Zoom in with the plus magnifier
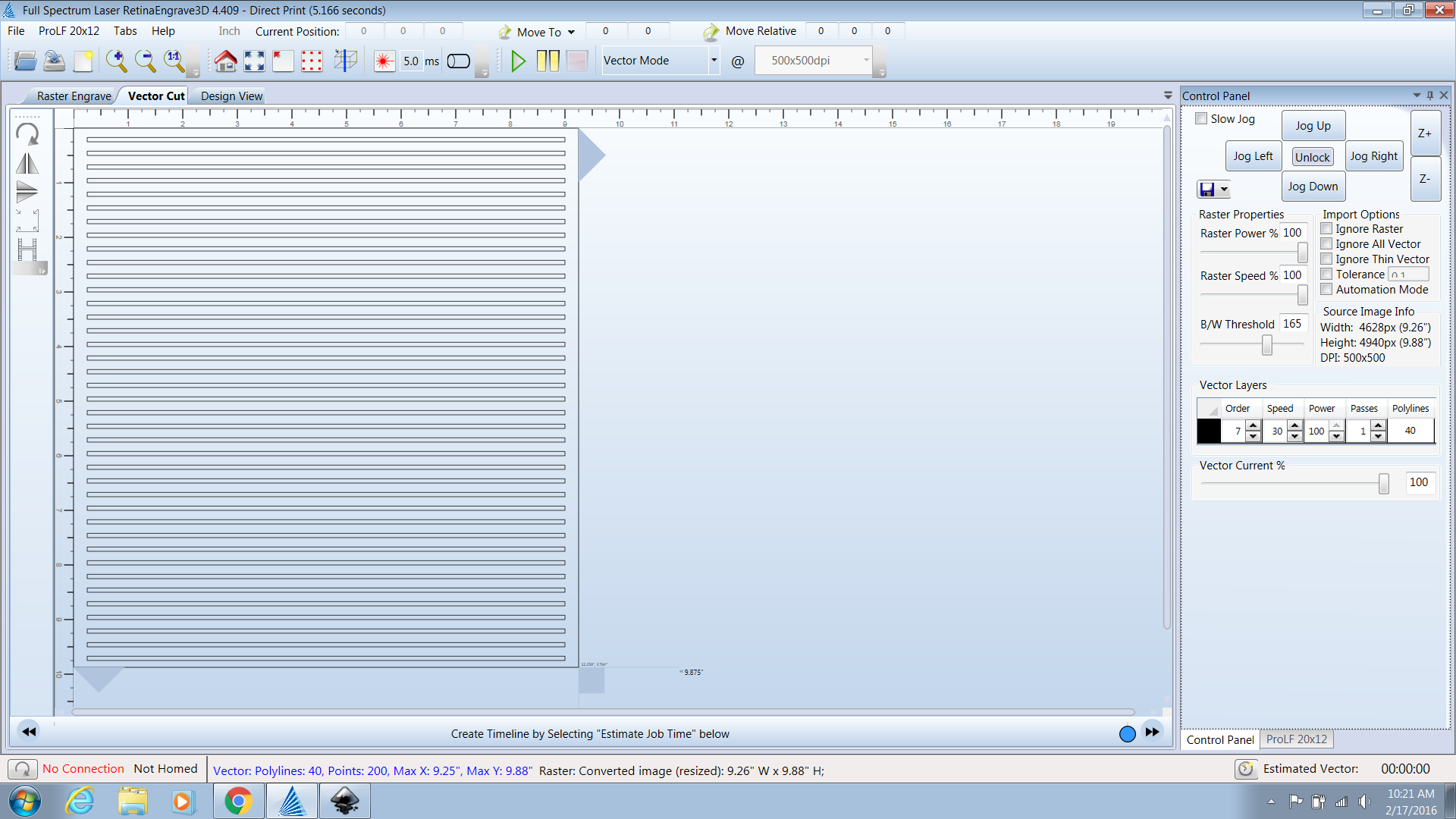Viewport: 1456px width, 819px height. (116, 61)
